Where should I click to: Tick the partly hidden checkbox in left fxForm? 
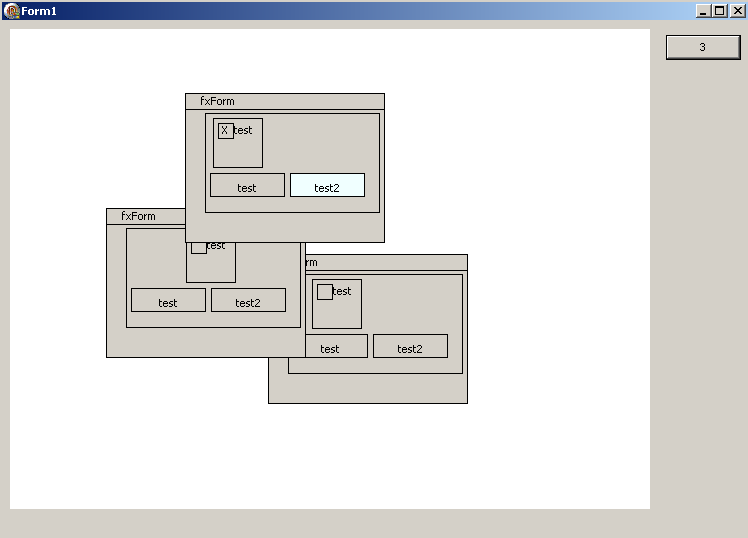pyautogui.click(x=199, y=248)
